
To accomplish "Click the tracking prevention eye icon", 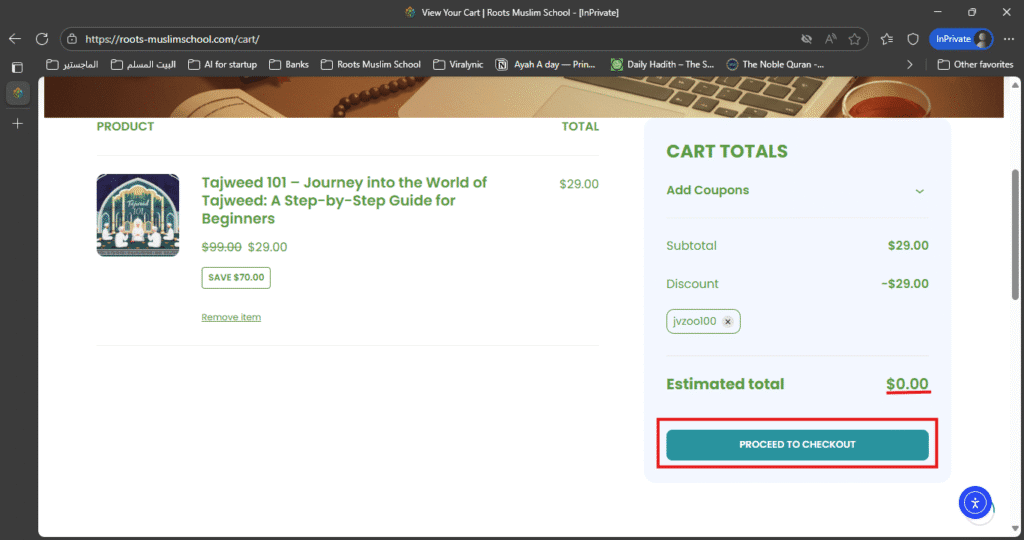I will (x=806, y=39).
